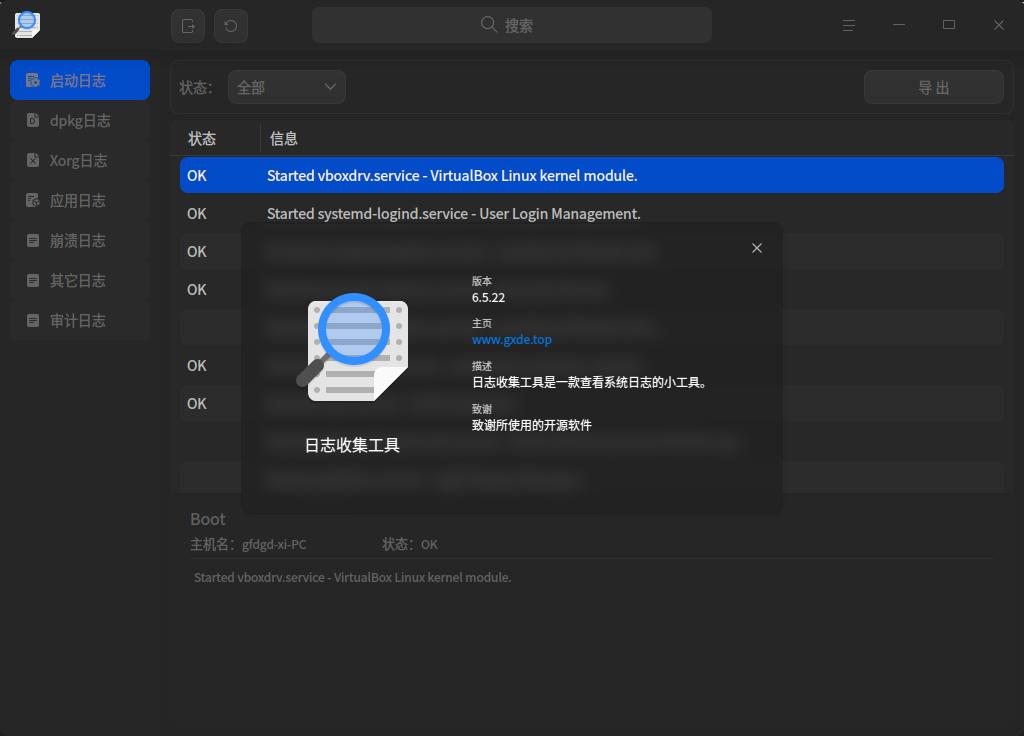Image resolution: width=1024 pixels, height=736 pixels.
Task: Open the dpkg日志 section
Action: (80, 120)
